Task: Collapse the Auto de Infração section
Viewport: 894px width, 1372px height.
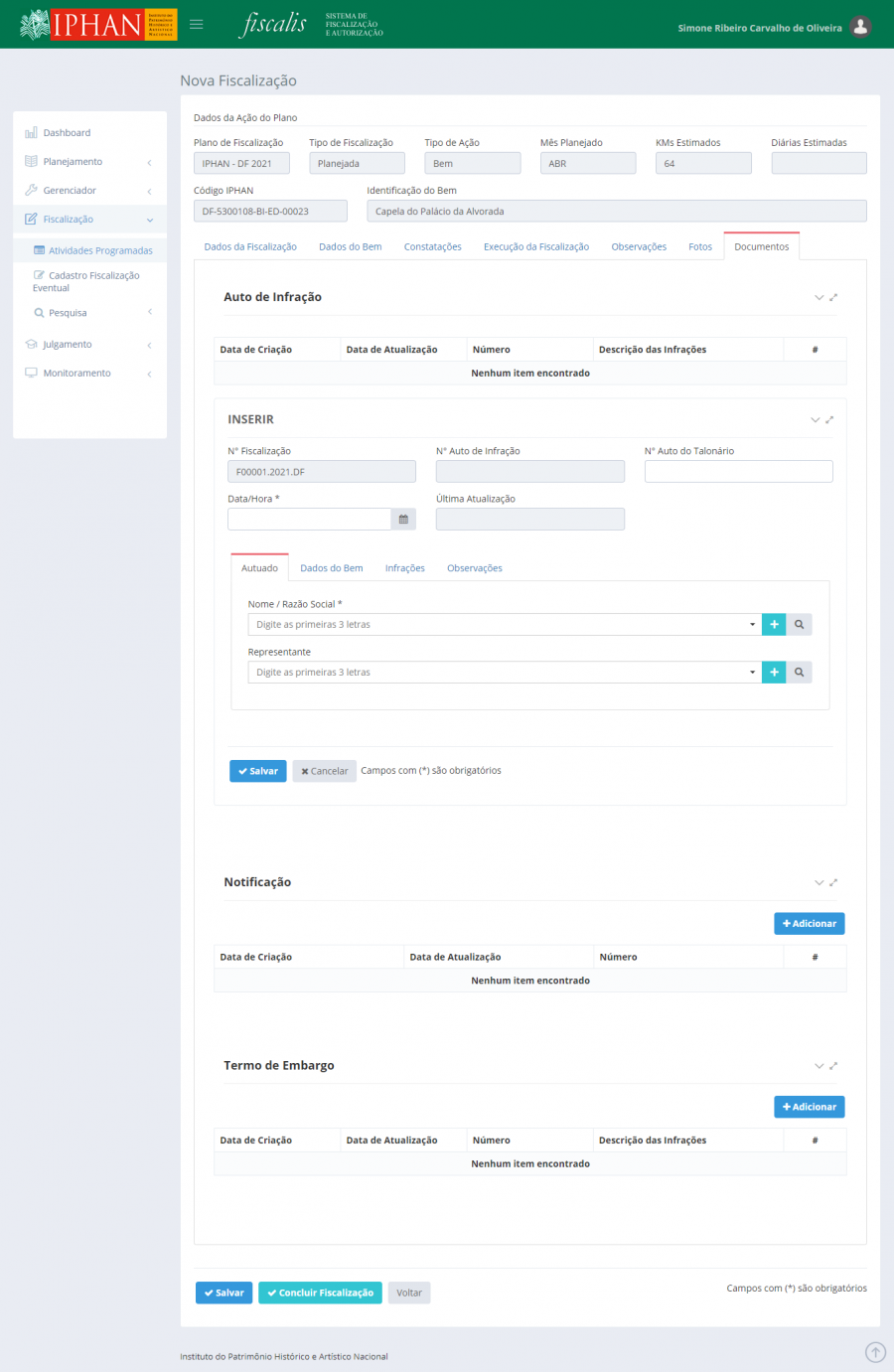Action: click(819, 297)
